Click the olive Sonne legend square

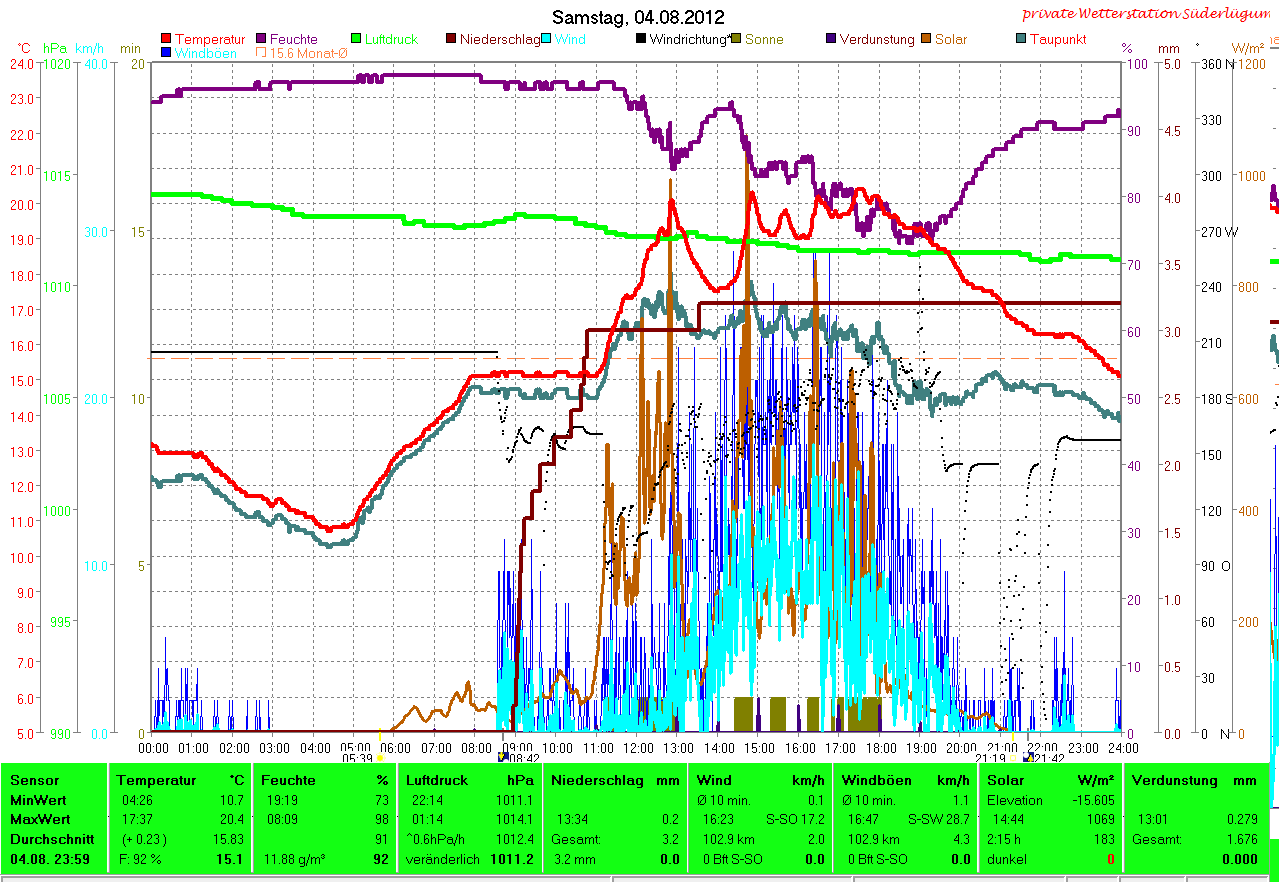coord(737,40)
